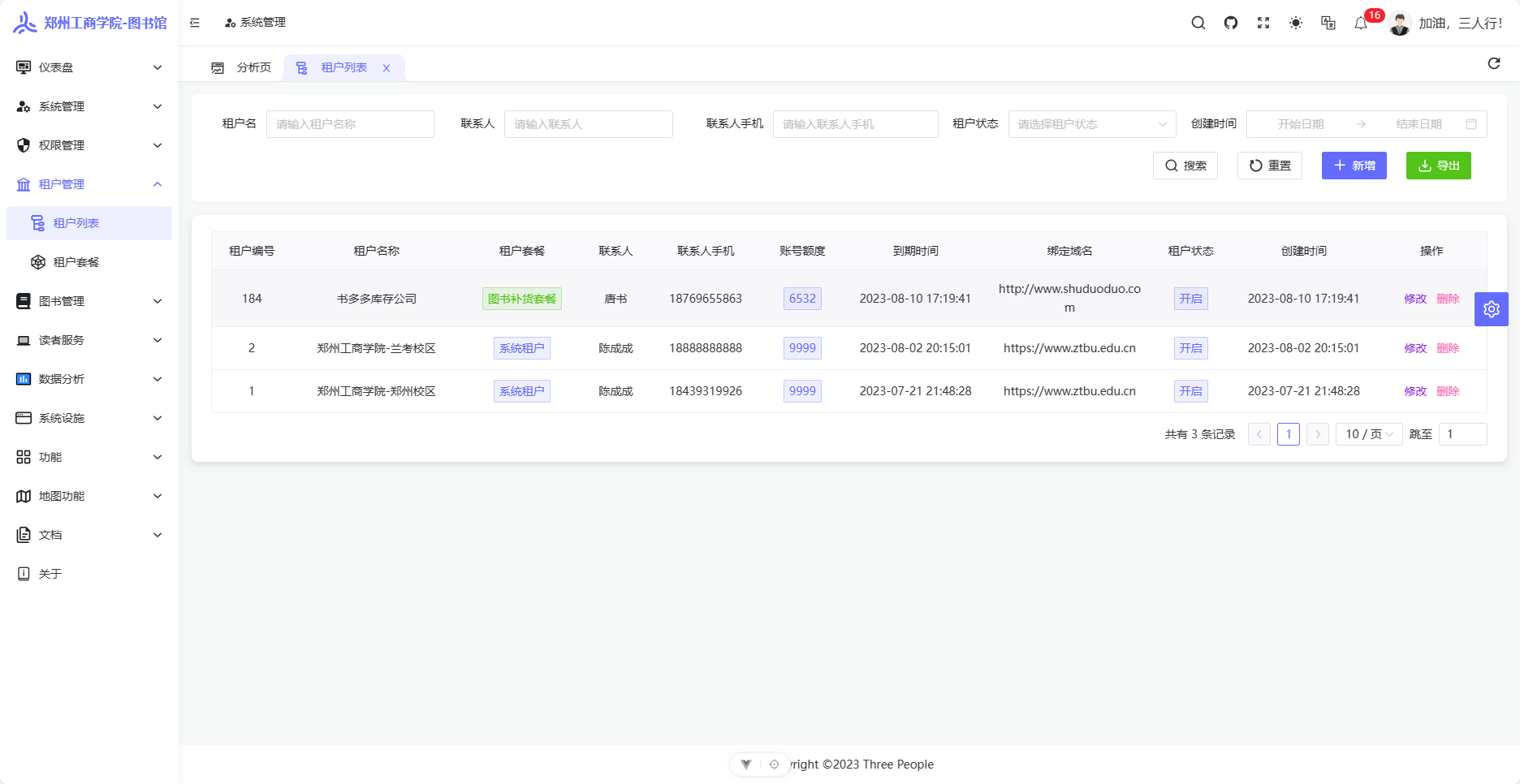Open 租户套餐 sidebar item
This screenshot has height=784, width=1520.
coord(89,262)
